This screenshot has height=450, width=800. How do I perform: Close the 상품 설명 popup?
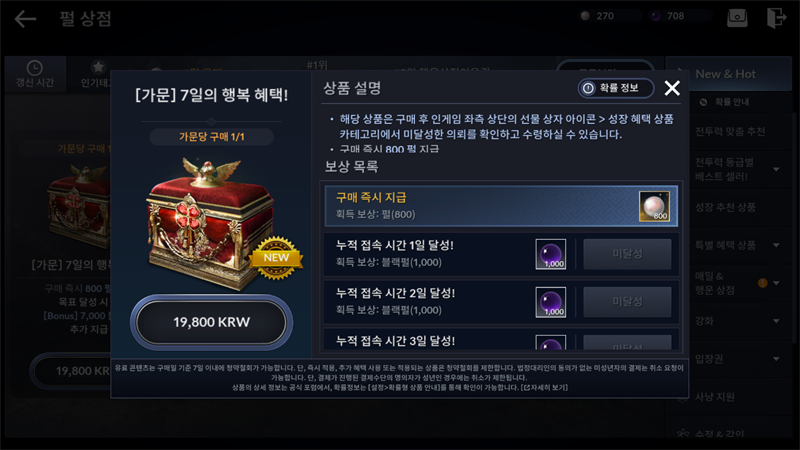(672, 88)
